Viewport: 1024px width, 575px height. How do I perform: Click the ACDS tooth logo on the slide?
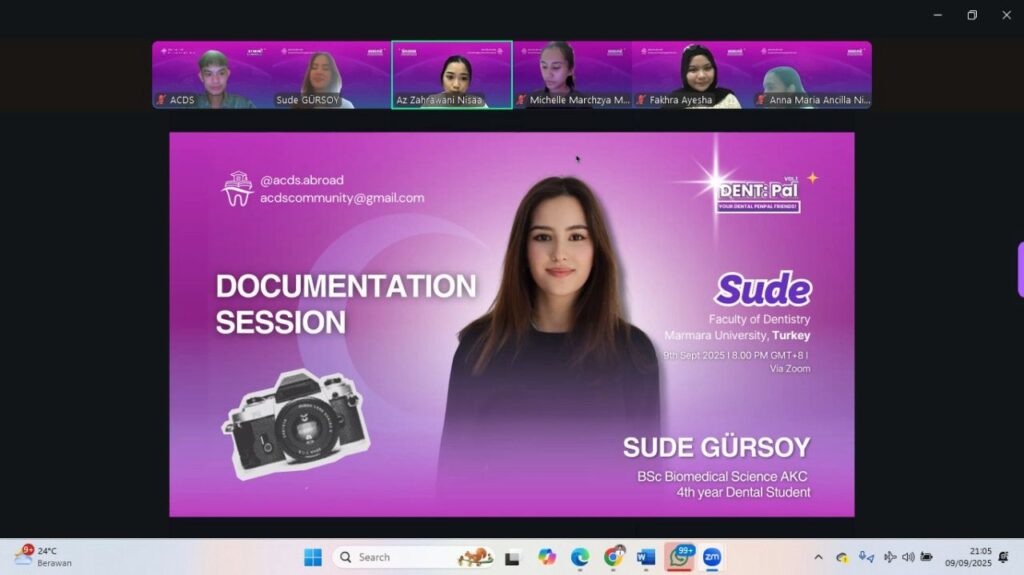click(x=238, y=189)
